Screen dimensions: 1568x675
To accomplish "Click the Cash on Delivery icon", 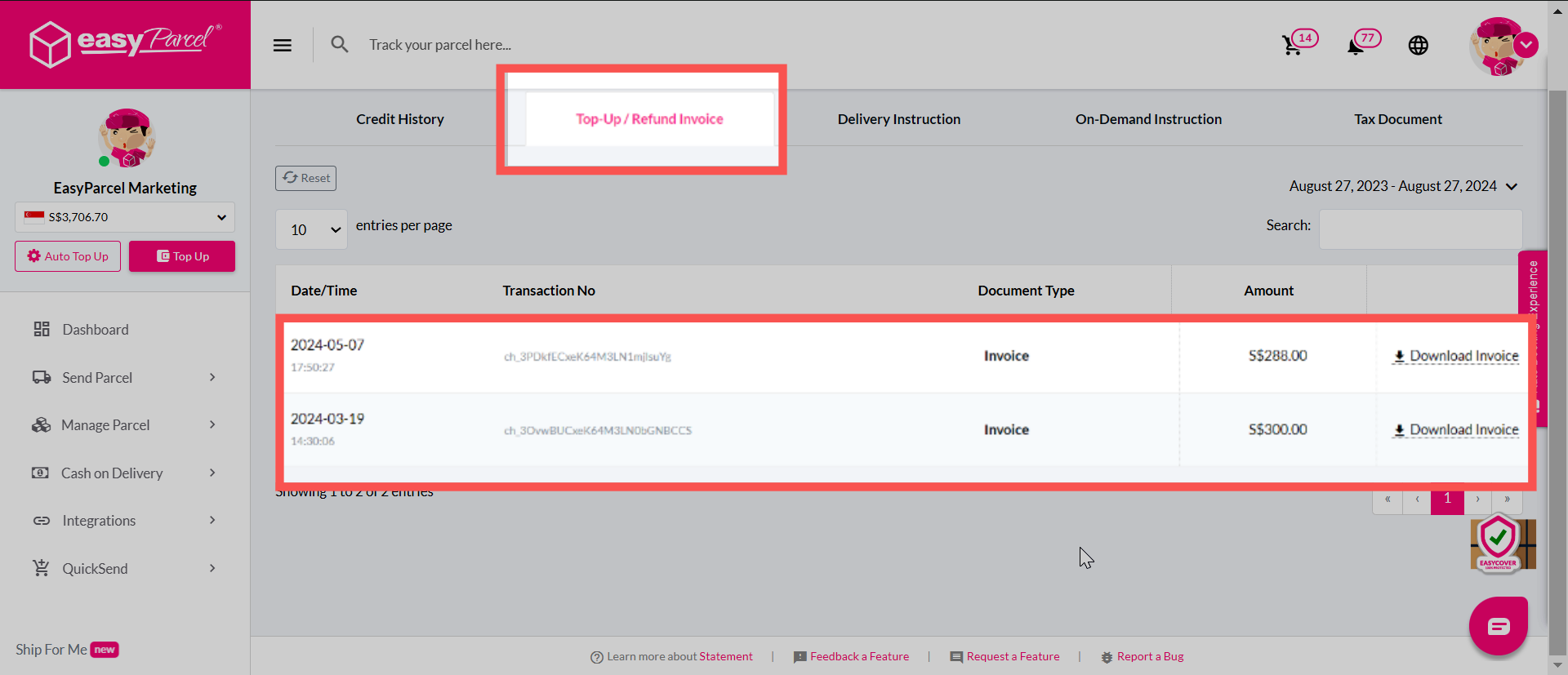I will (x=40, y=473).
